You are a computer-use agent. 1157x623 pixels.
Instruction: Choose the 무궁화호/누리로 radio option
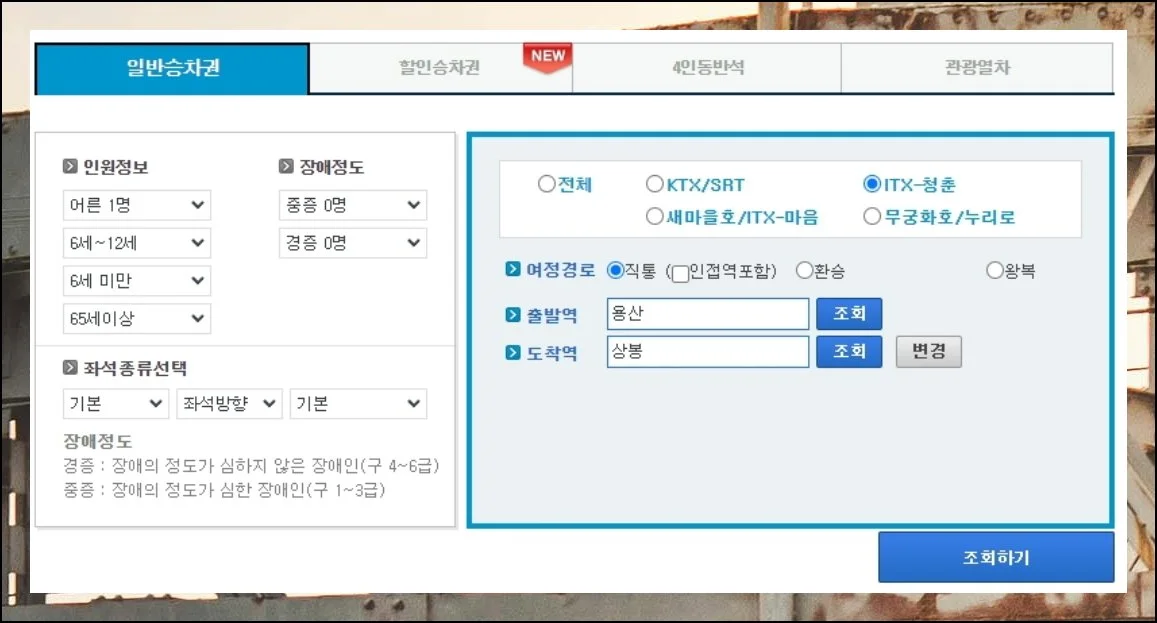(x=872, y=216)
